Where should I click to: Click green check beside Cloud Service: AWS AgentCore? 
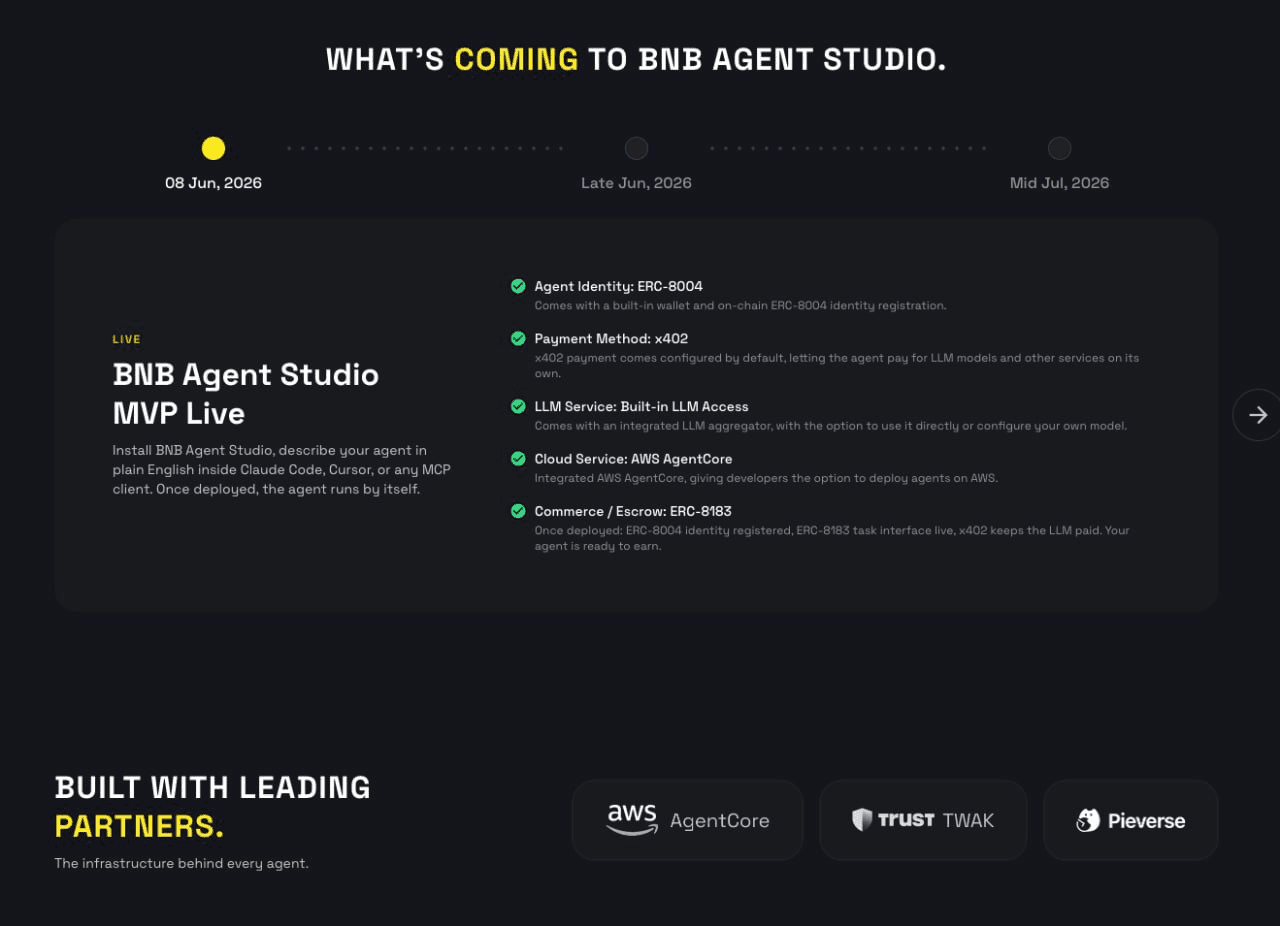pos(518,458)
